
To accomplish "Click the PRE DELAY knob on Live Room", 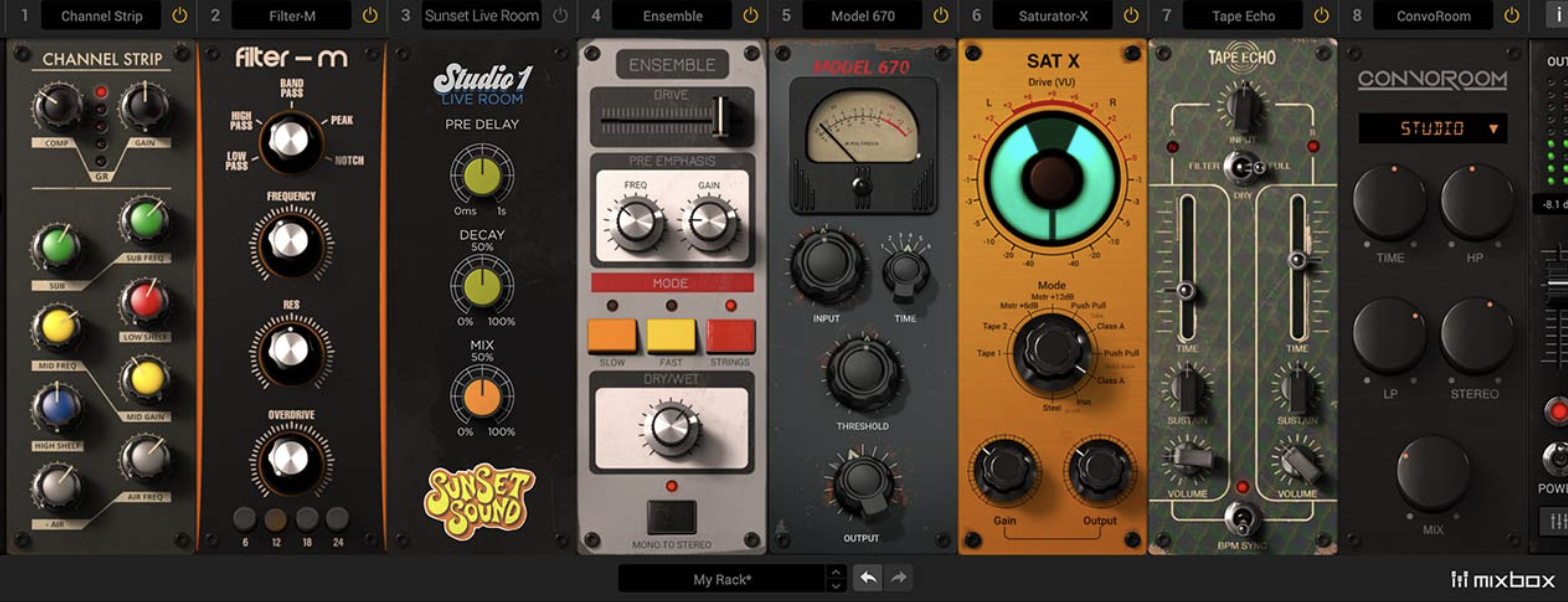I will pyautogui.click(x=481, y=175).
